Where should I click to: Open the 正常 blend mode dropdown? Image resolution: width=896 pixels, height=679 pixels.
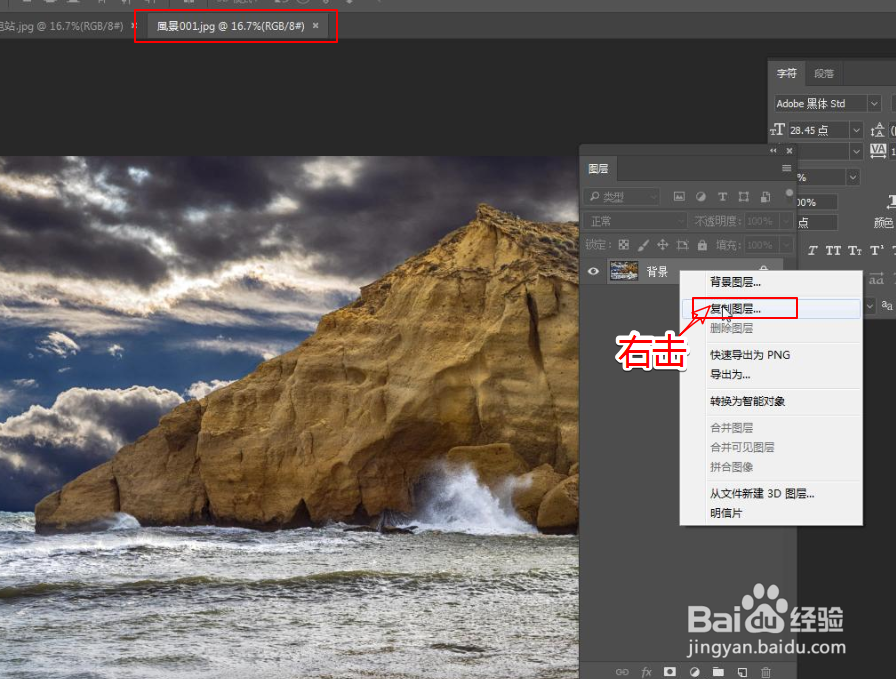coord(635,221)
